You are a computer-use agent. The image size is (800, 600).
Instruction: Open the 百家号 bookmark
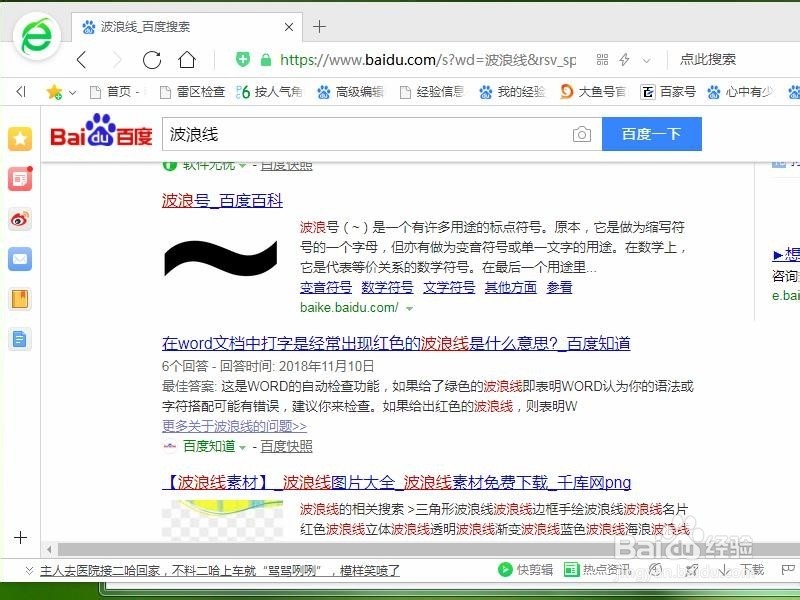coord(668,92)
